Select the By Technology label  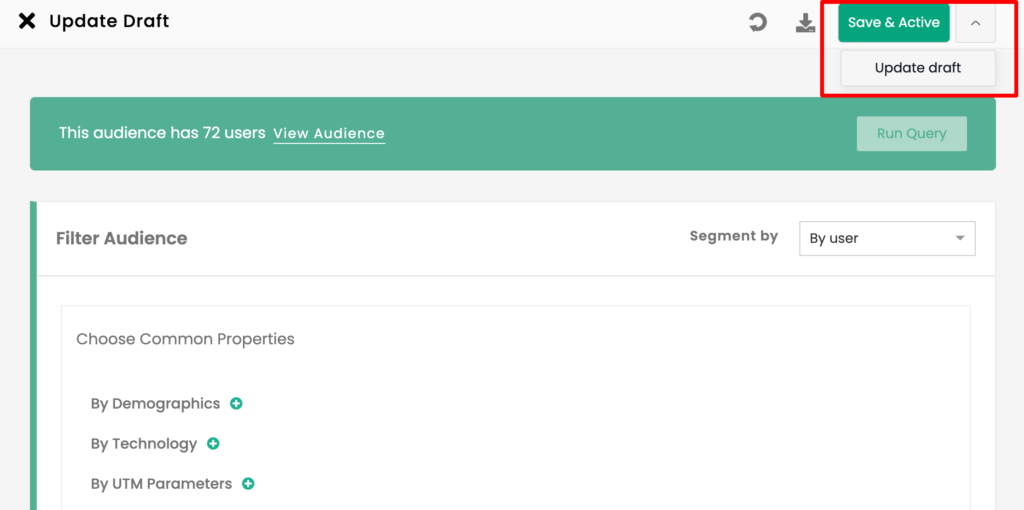[144, 444]
